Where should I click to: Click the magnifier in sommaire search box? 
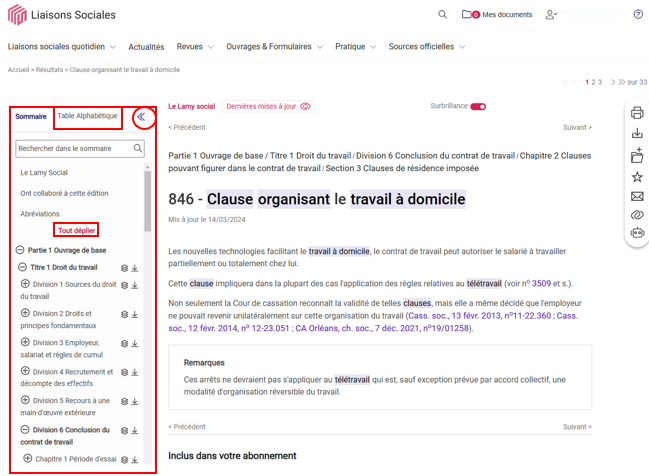(138, 148)
